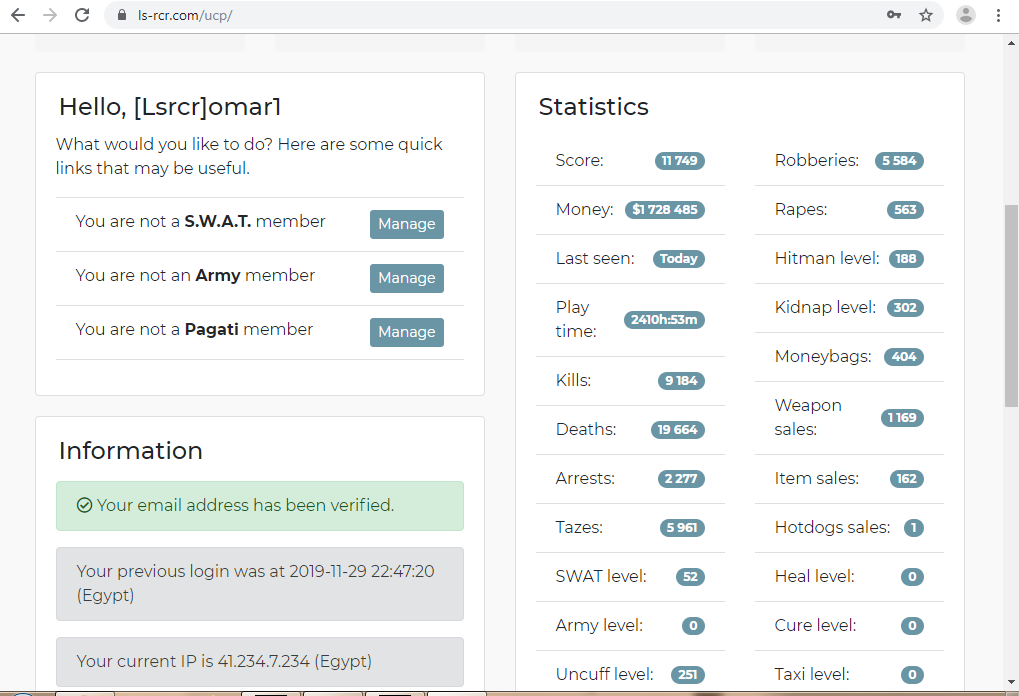Click the Information heading
Image resolution: width=1019 pixels, height=696 pixels.
[131, 450]
